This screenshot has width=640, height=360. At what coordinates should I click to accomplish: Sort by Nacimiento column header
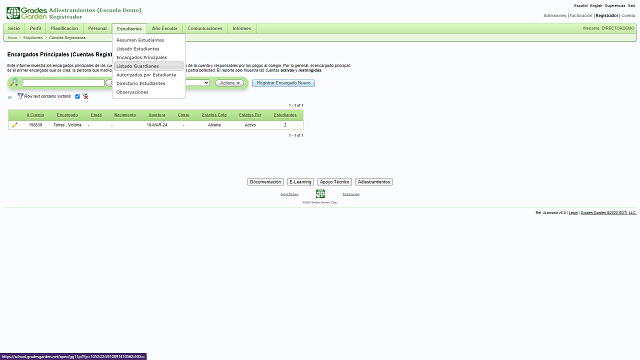(125, 115)
